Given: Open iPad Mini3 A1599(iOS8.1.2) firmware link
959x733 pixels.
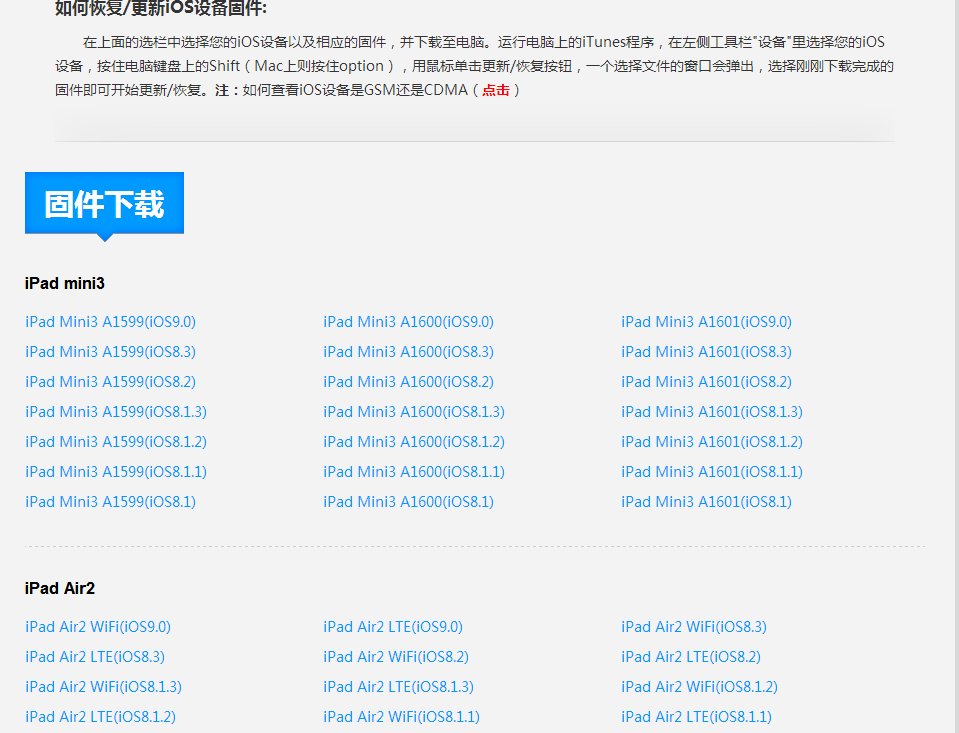Looking at the screenshot, I should pyautogui.click(x=116, y=442).
